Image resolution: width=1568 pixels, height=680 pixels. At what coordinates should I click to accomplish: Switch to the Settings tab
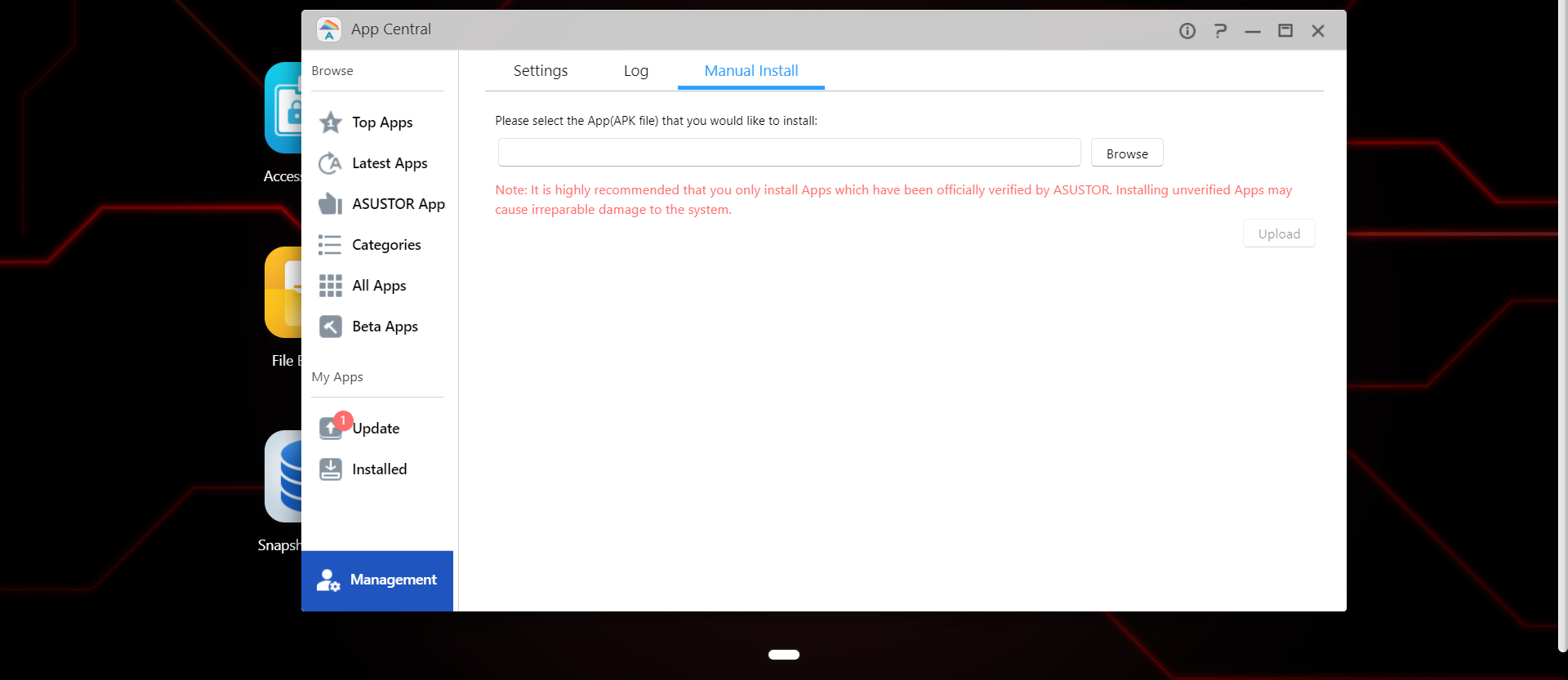540,71
